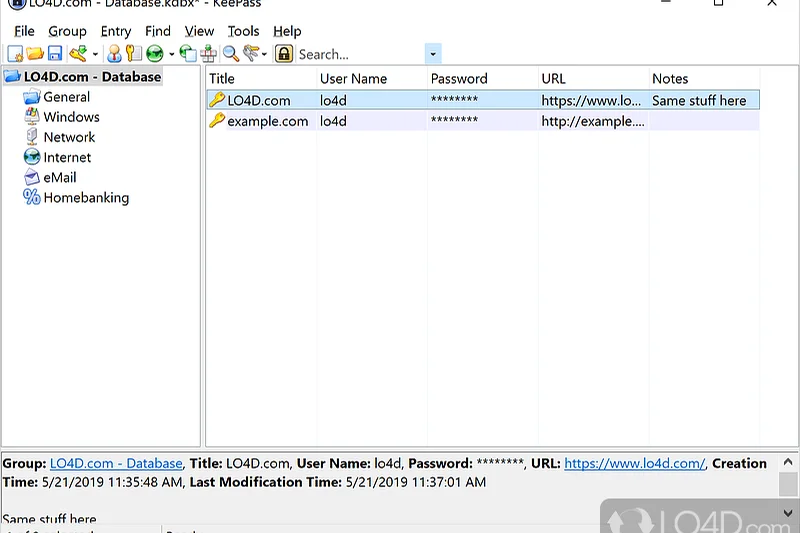Click the details pane scroll down arrow
800x533 pixels.
[x=788, y=513]
